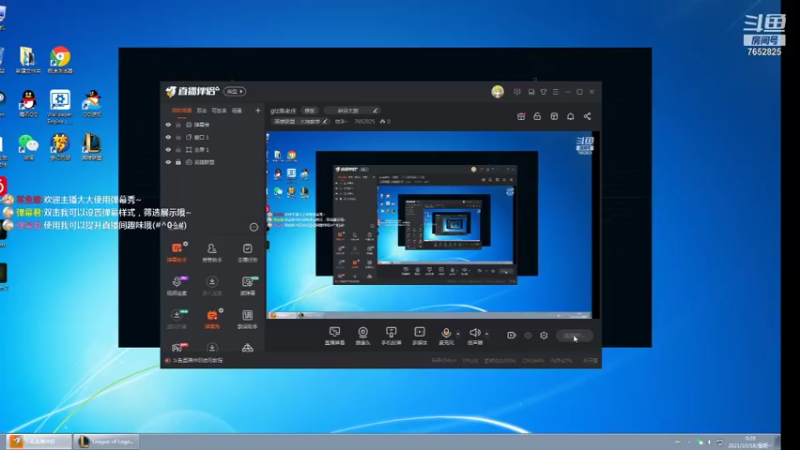Viewport: 800px width, 450px height.
Task: Click the share icon above the preview
Action: 587,116
